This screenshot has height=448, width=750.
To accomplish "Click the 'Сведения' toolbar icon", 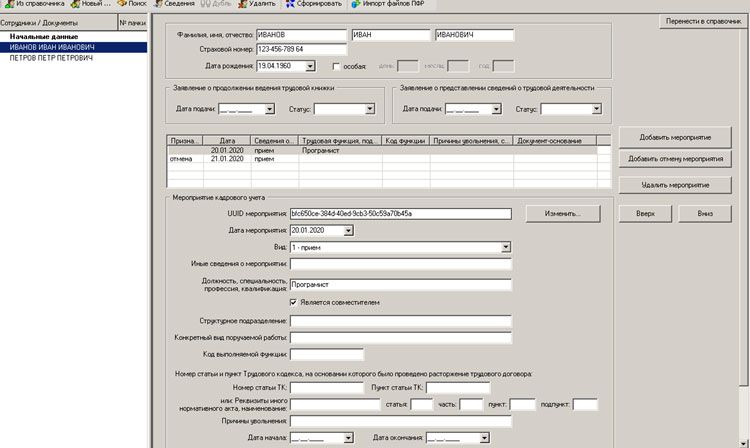I will (158, 4).
